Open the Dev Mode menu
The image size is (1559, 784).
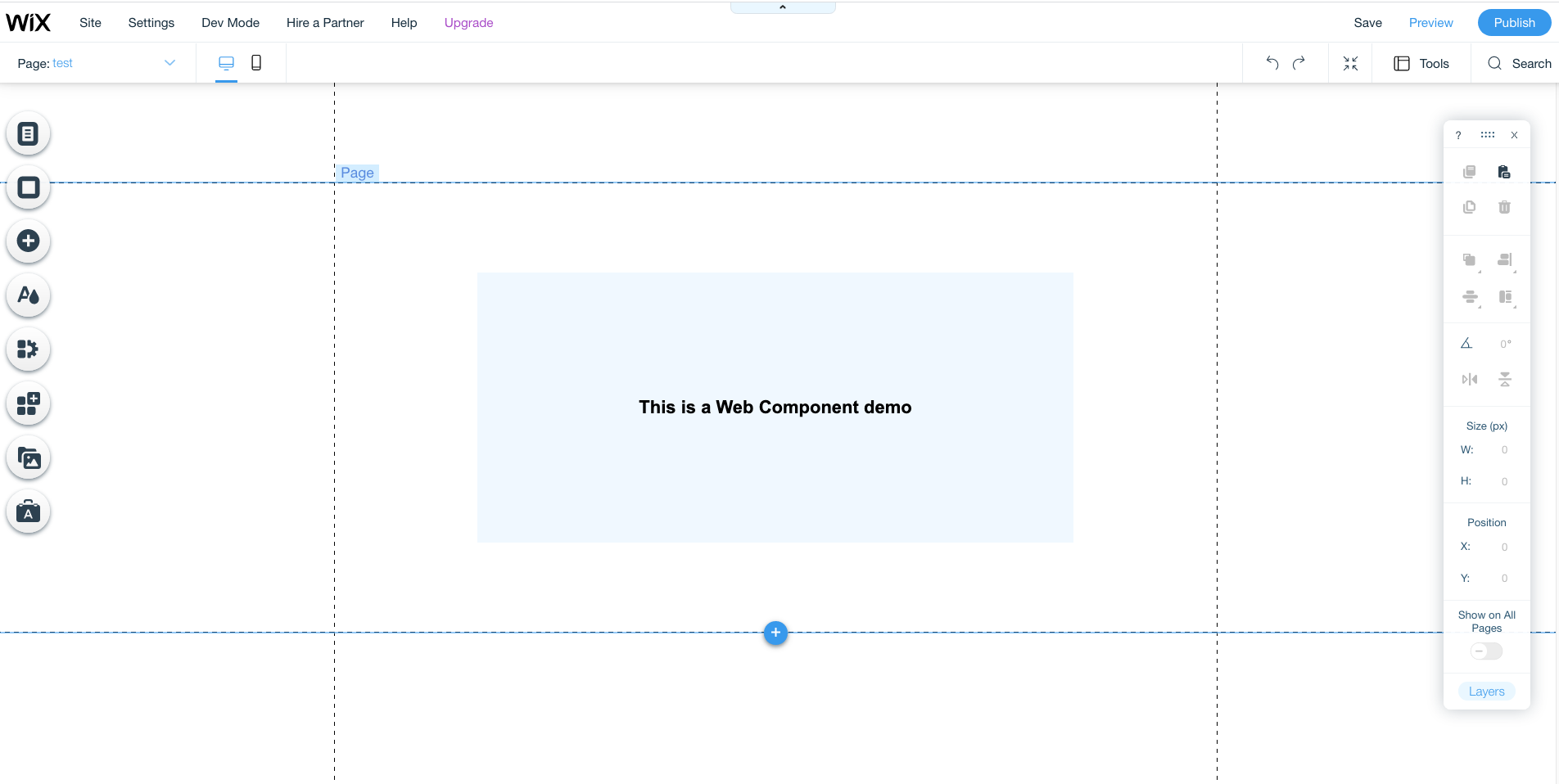[231, 23]
